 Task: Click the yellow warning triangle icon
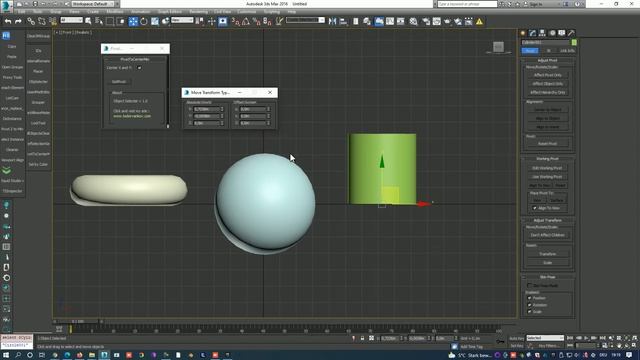click(x=479, y=21)
